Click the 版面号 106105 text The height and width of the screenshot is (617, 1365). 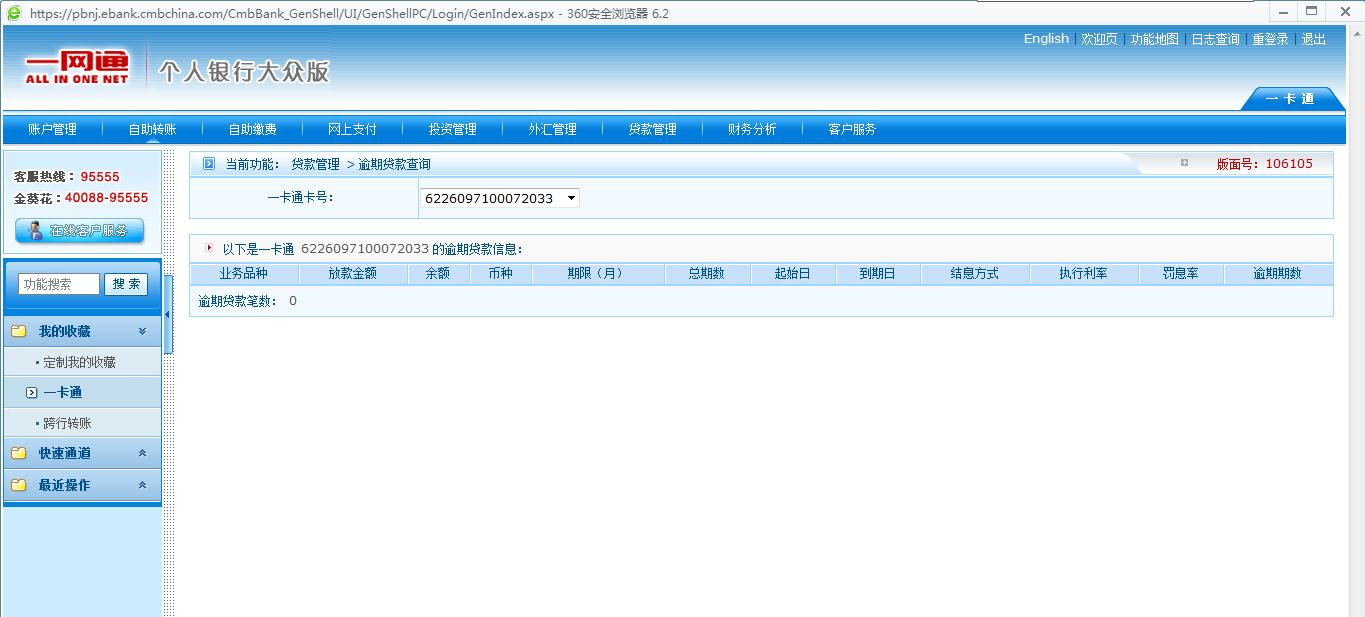click(1264, 164)
